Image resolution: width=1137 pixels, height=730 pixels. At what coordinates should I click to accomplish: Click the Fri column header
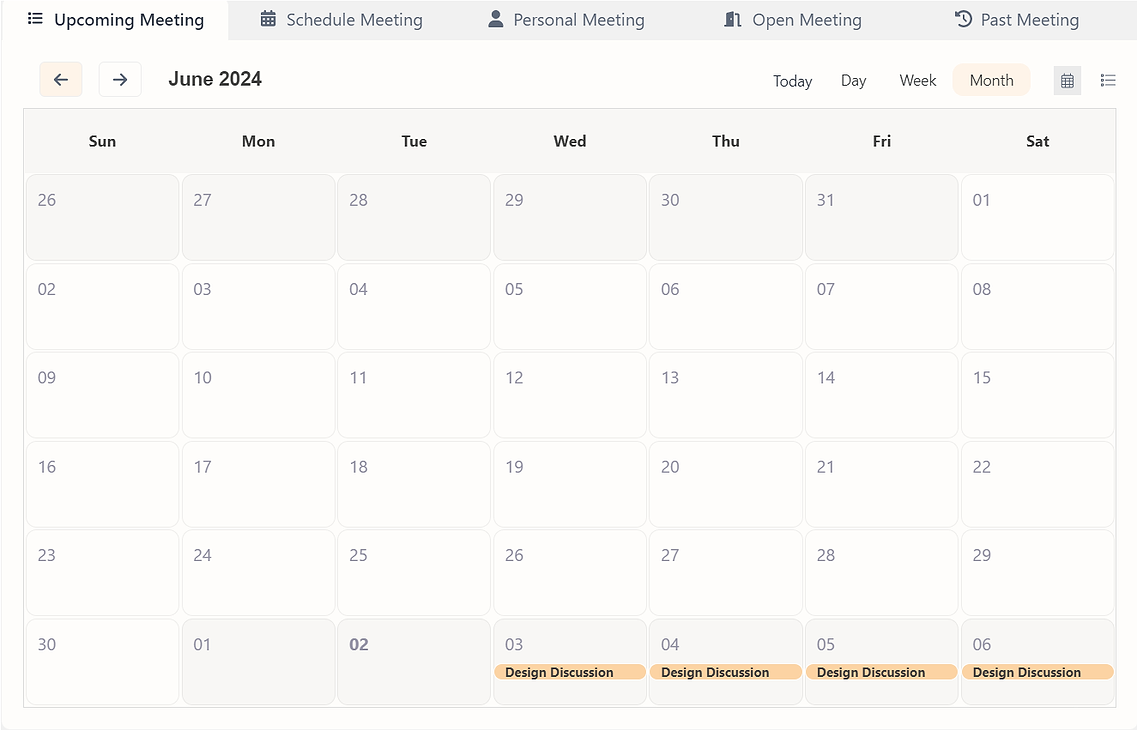click(x=881, y=141)
